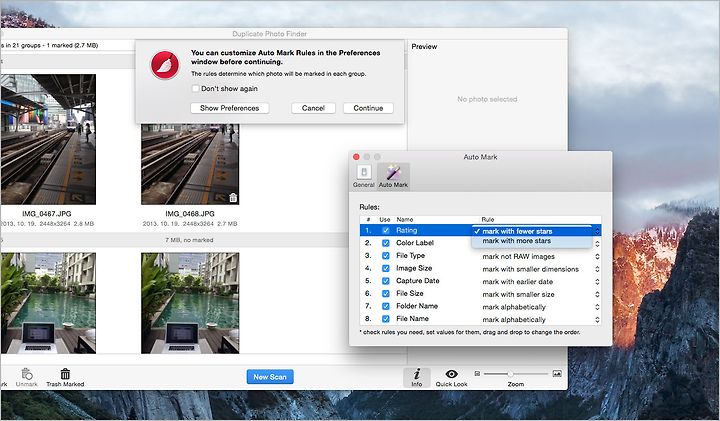Select the left pool photo thumbnail

pos(48,303)
